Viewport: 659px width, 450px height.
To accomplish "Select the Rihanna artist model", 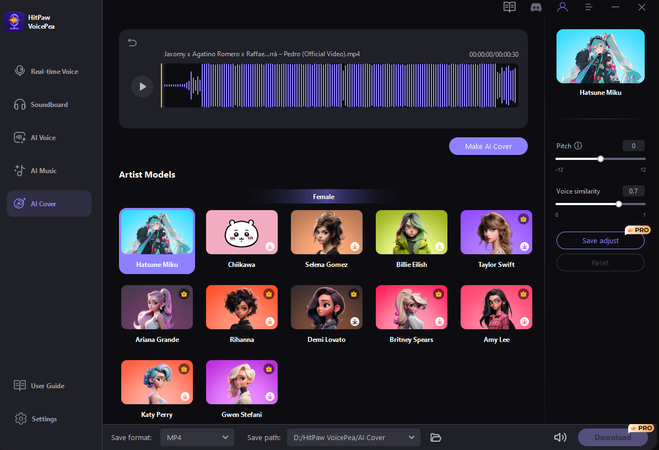I will tap(242, 314).
